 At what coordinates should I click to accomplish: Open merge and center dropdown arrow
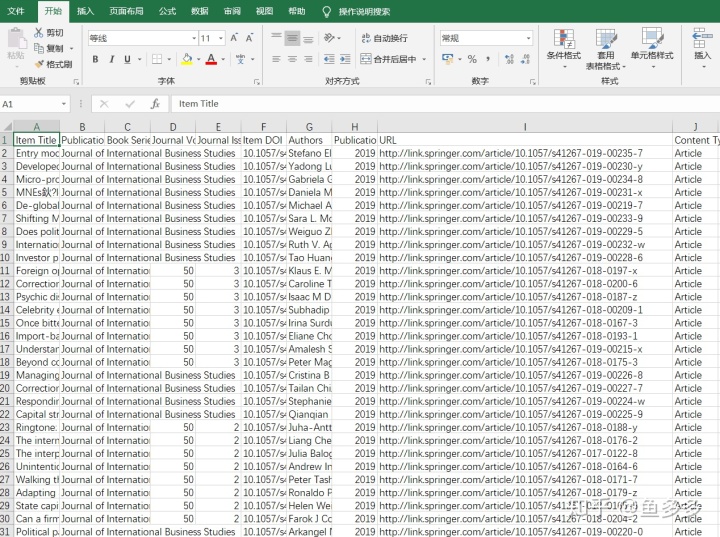[424, 59]
